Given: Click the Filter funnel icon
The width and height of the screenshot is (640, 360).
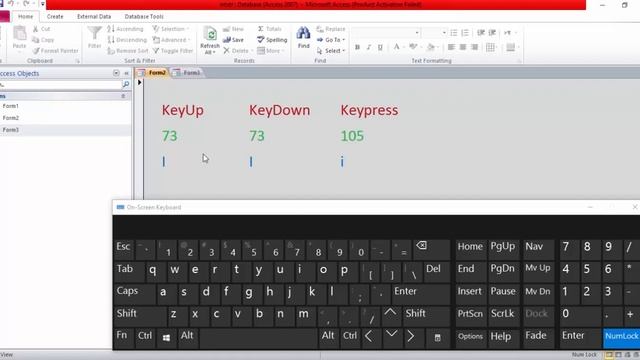Looking at the screenshot, I should coord(94,33).
